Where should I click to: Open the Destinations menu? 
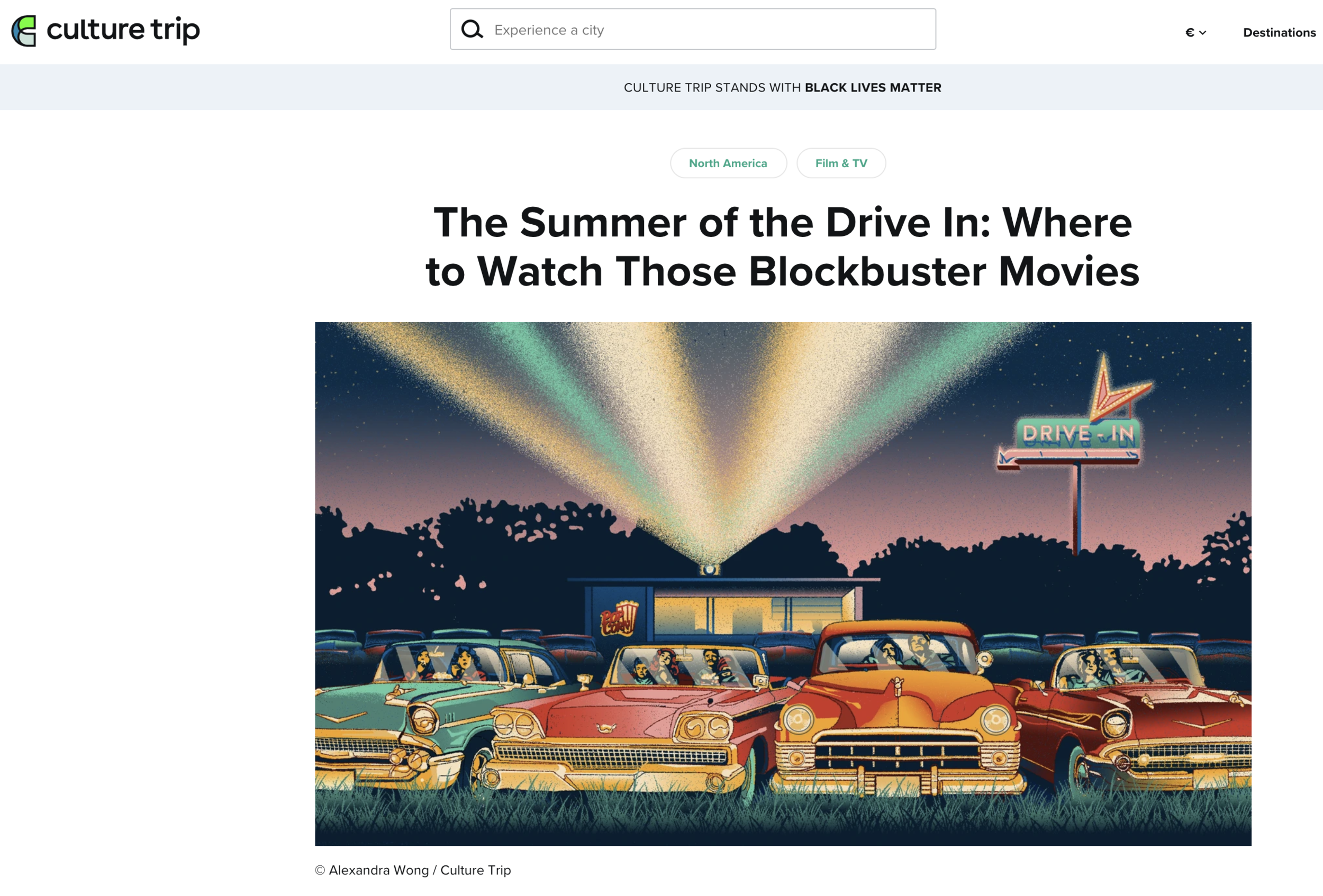1279,32
